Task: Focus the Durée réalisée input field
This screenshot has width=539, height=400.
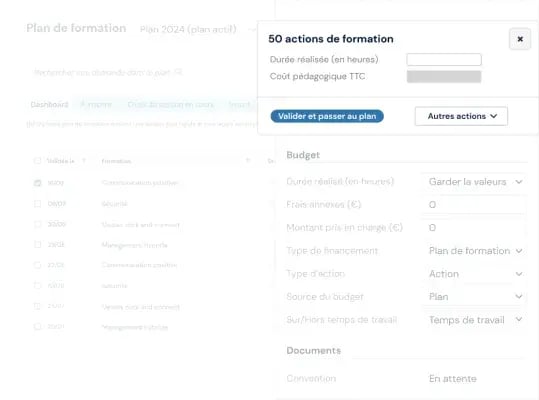Action: [x=444, y=59]
